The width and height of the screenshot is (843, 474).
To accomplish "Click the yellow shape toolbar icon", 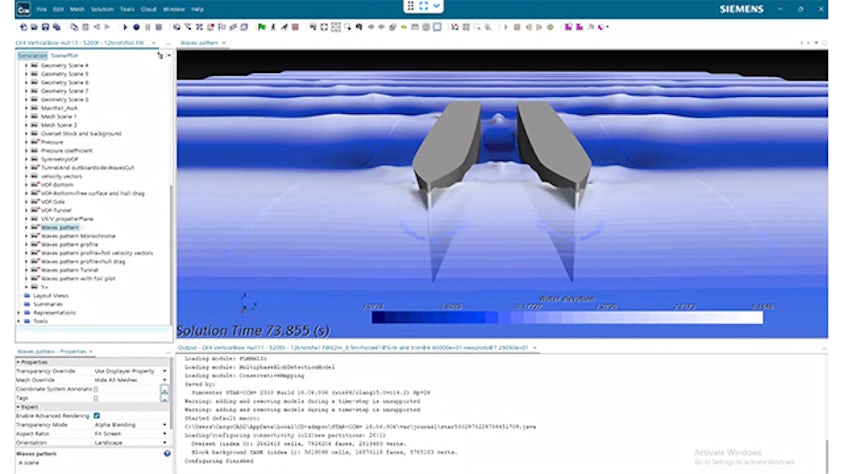I will click(403, 27).
